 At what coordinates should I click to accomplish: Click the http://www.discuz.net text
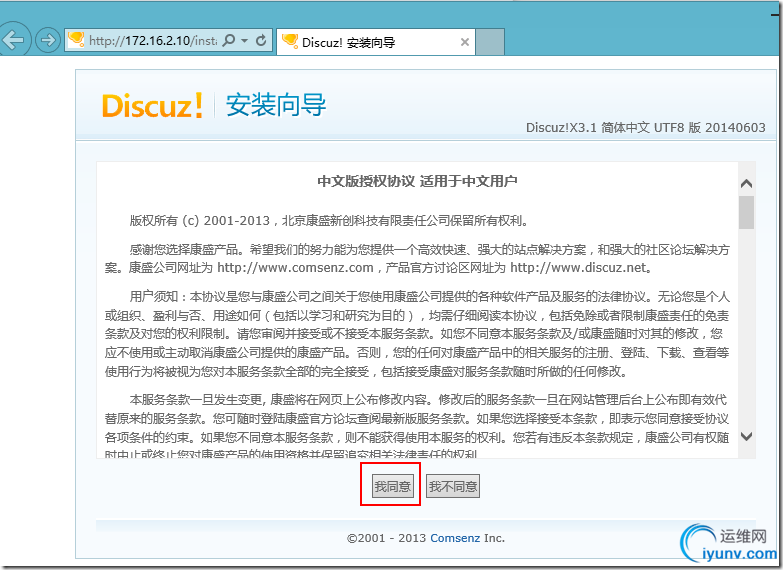pyautogui.click(x=578, y=268)
